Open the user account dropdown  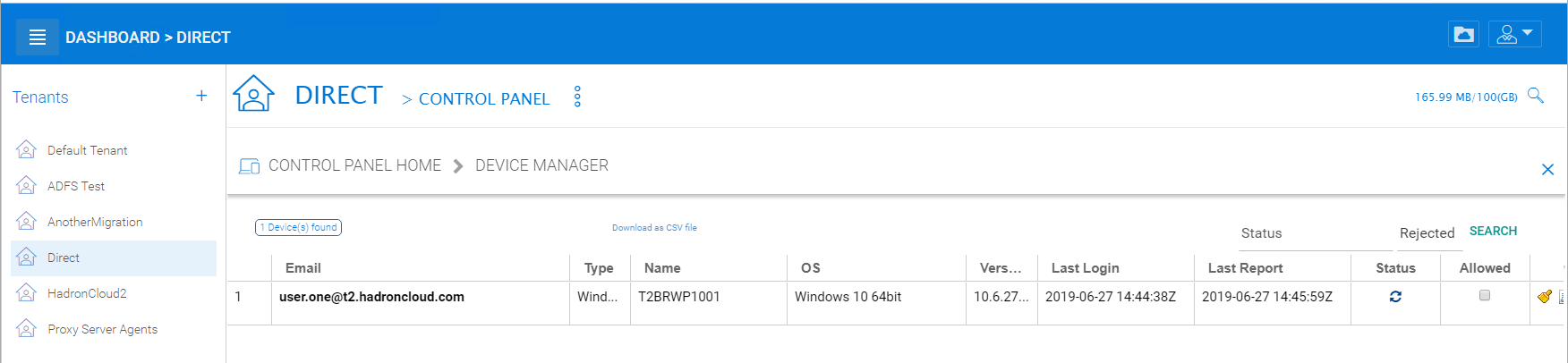[x=1514, y=35]
